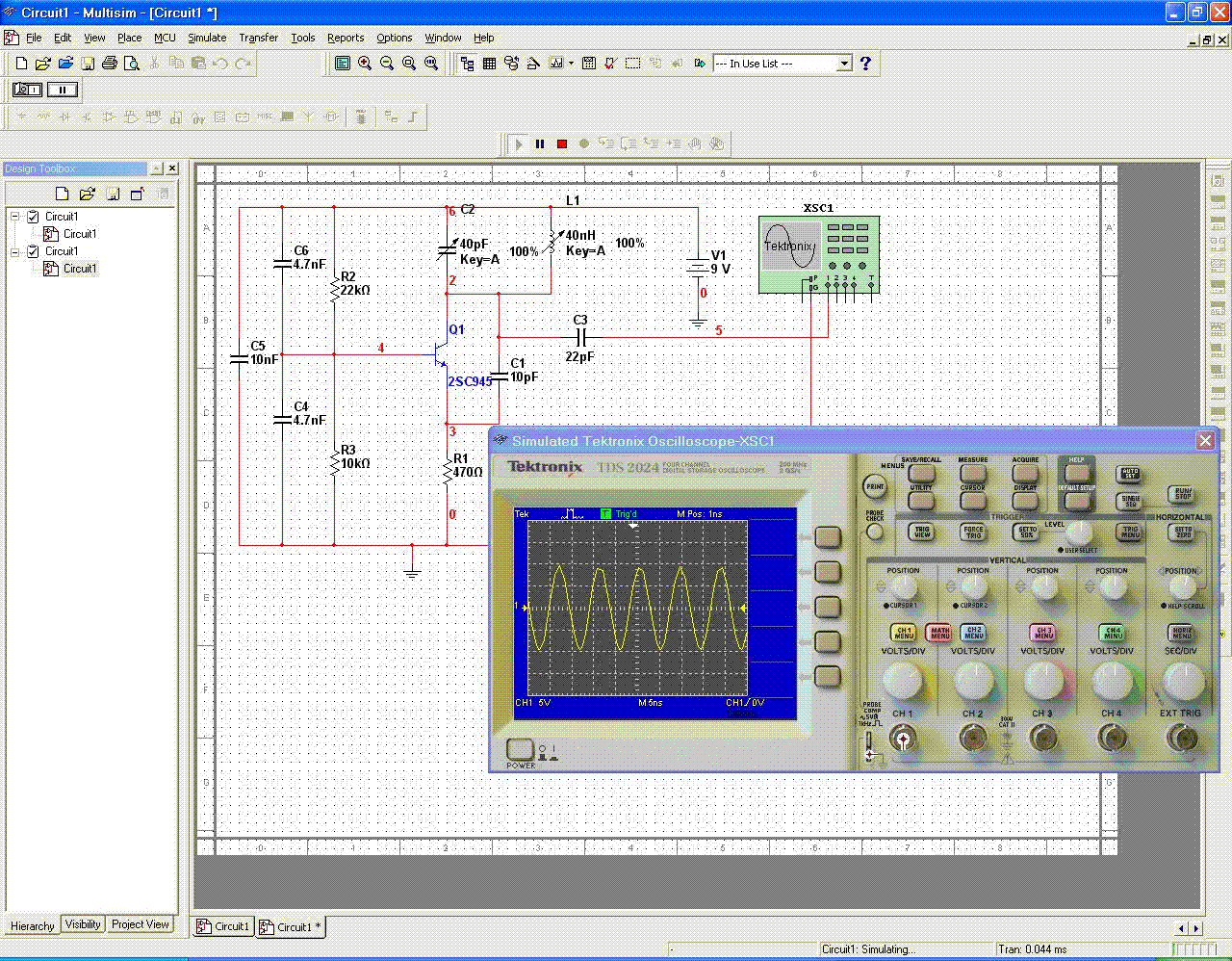
Task: Click MATH MENU red button
Action: click(939, 633)
